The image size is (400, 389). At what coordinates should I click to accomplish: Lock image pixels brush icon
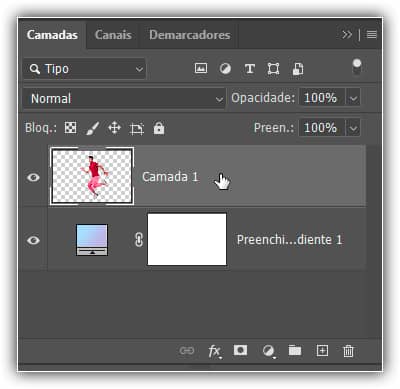(93, 128)
